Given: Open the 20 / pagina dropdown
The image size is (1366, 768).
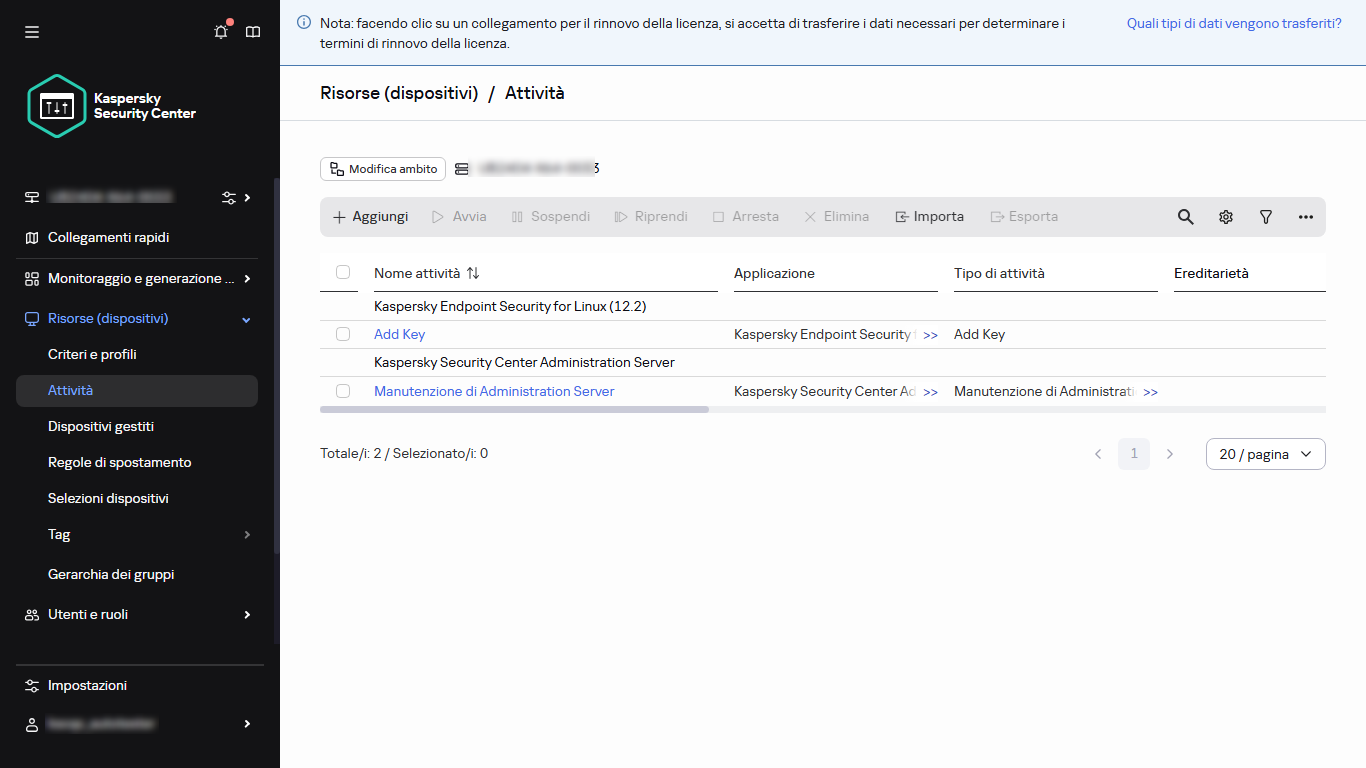Looking at the screenshot, I should tap(1265, 454).
